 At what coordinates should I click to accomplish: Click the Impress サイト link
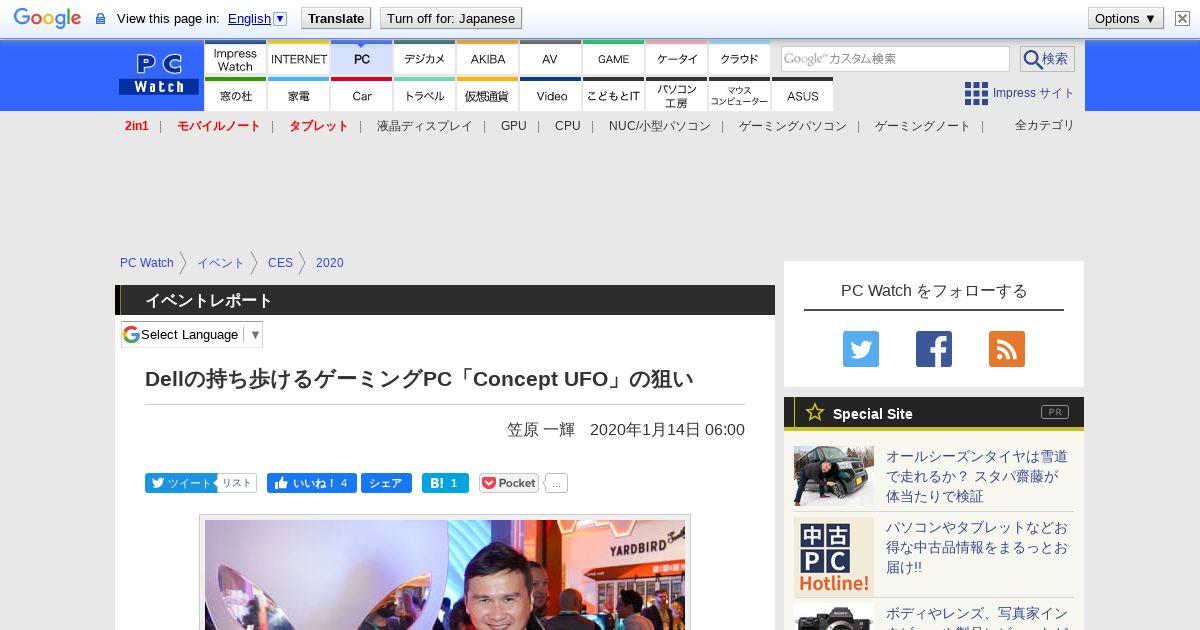point(1034,93)
